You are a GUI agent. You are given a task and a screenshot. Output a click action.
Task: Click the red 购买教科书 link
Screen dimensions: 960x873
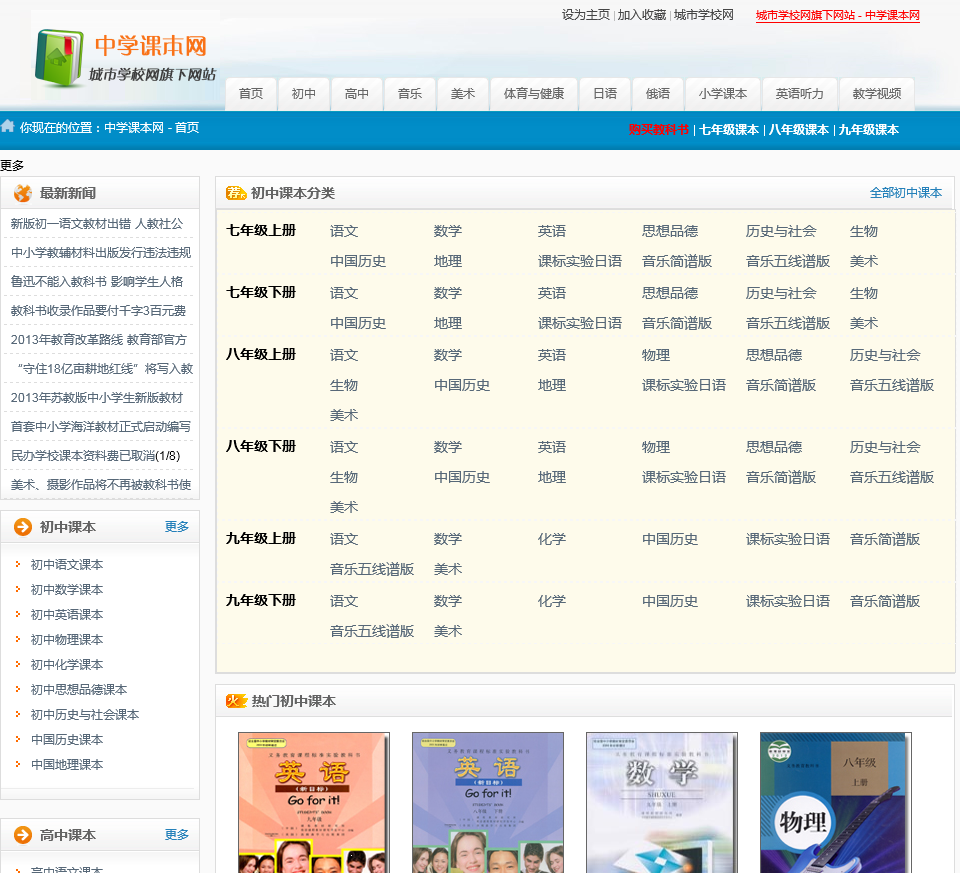pos(658,130)
